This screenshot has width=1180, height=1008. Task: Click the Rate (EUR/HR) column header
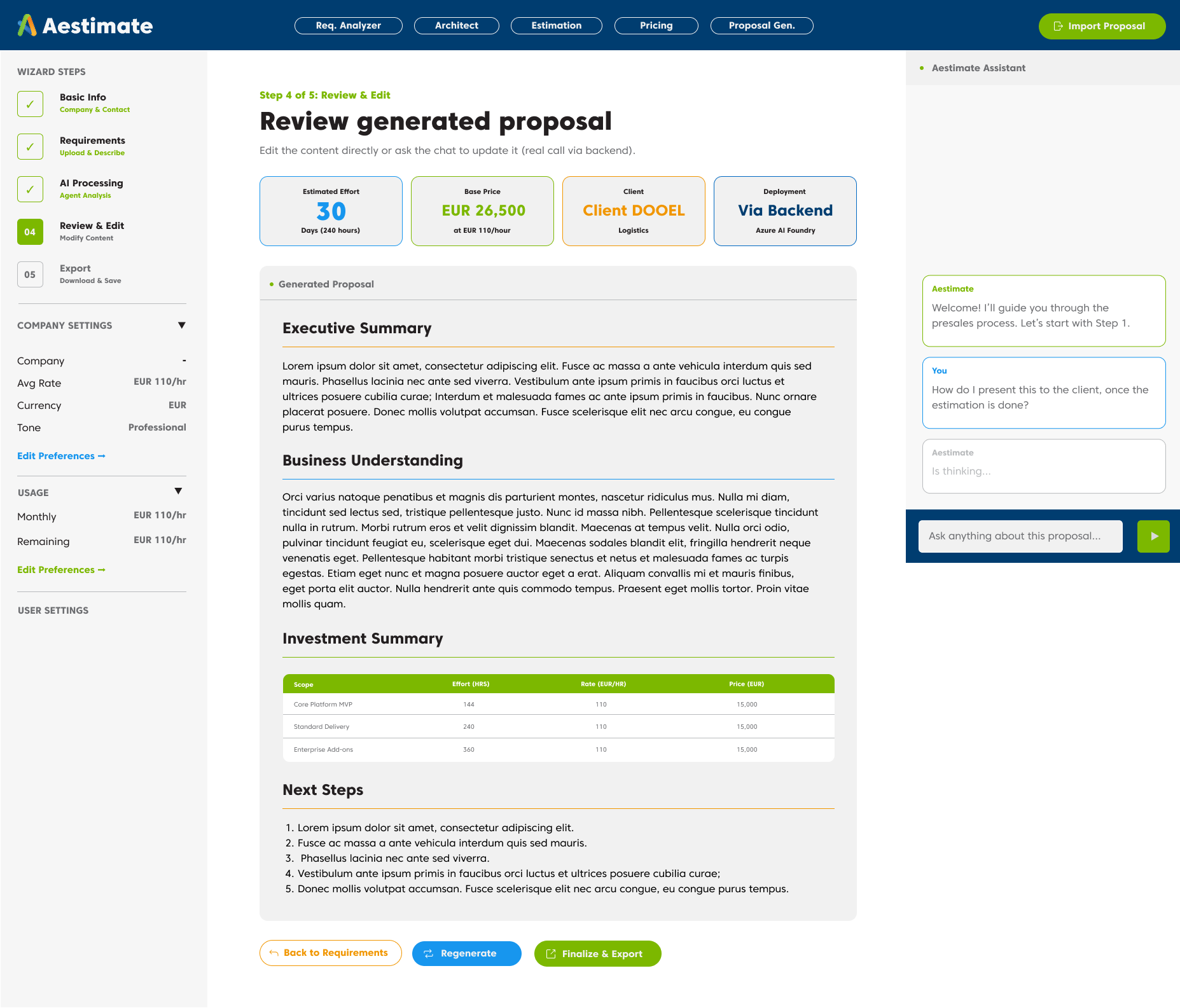(x=603, y=684)
